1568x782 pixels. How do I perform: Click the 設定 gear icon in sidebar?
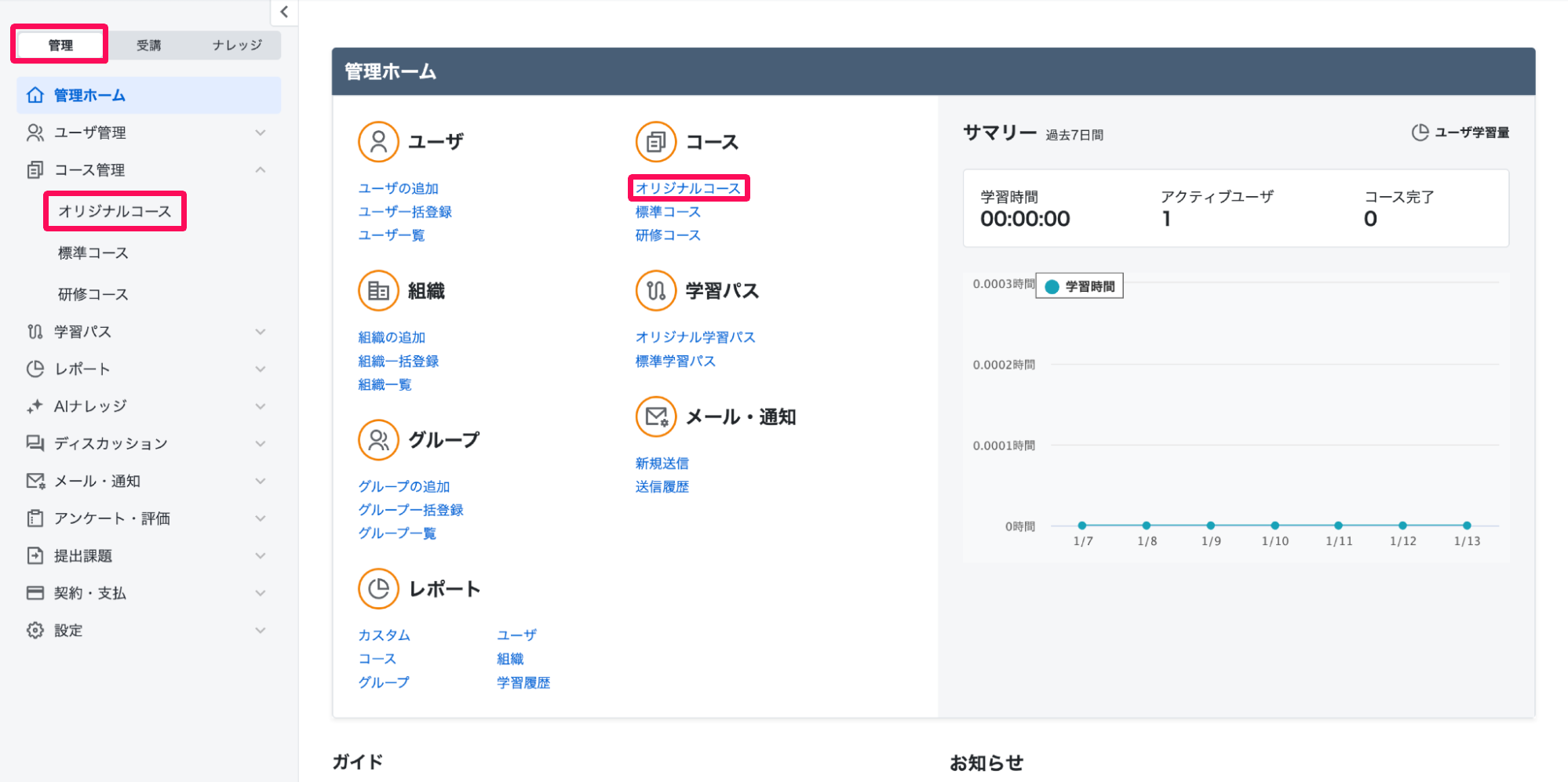(35, 631)
